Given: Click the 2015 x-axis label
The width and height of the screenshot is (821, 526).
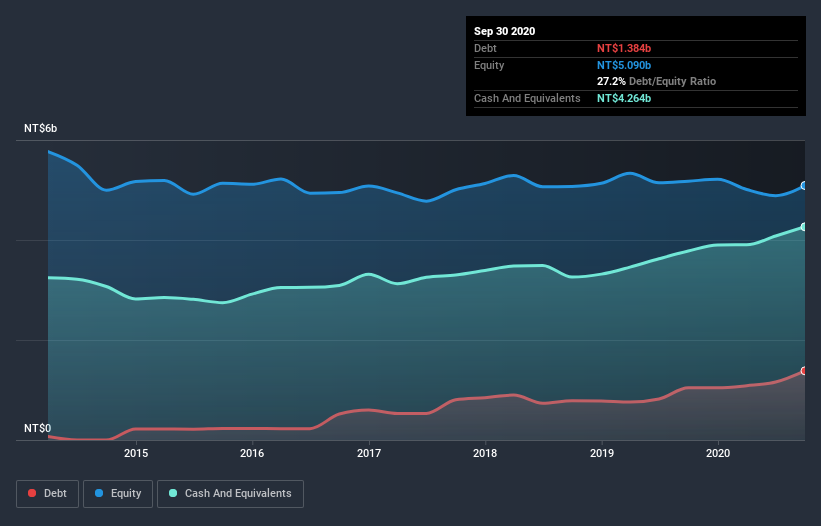Looking at the screenshot, I should (136, 453).
